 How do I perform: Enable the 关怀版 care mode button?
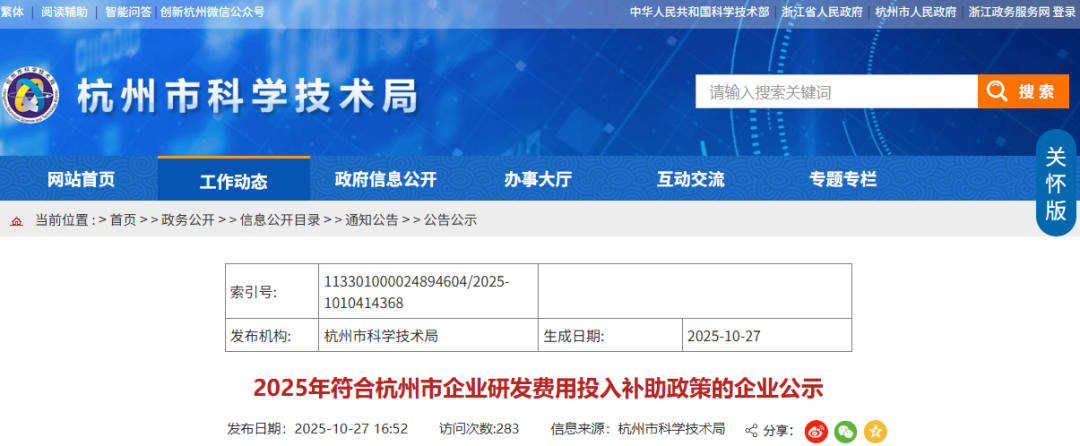(x=1056, y=182)
